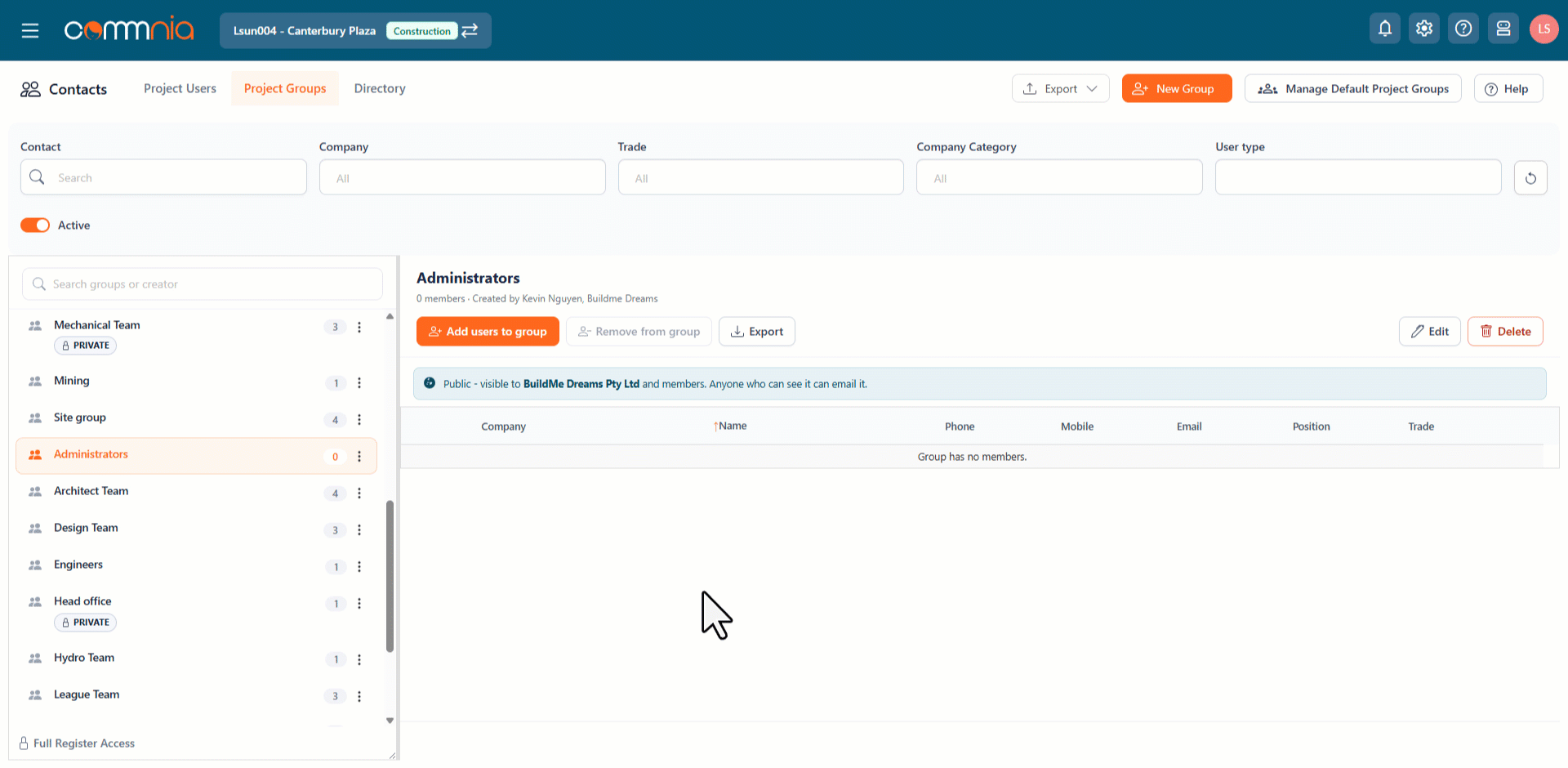Click the Commnia logo
Image resolution: width=1568 pixels, height=768 pixels.
click(x=129, y=30)
